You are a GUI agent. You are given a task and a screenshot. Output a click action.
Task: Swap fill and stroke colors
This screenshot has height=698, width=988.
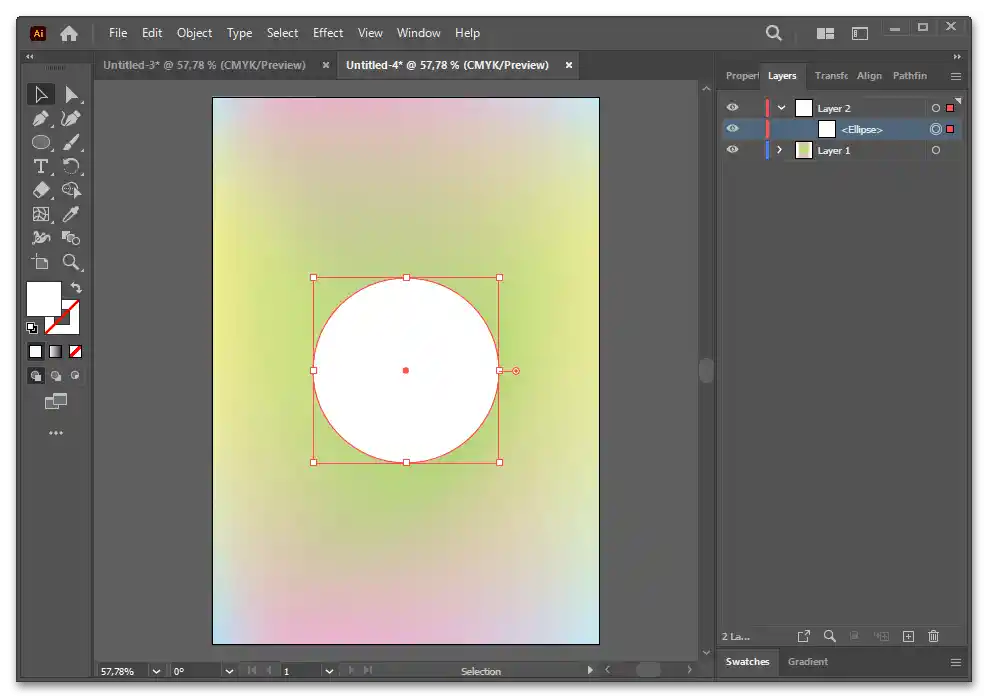pyautogui.click(x=76, y=288)
